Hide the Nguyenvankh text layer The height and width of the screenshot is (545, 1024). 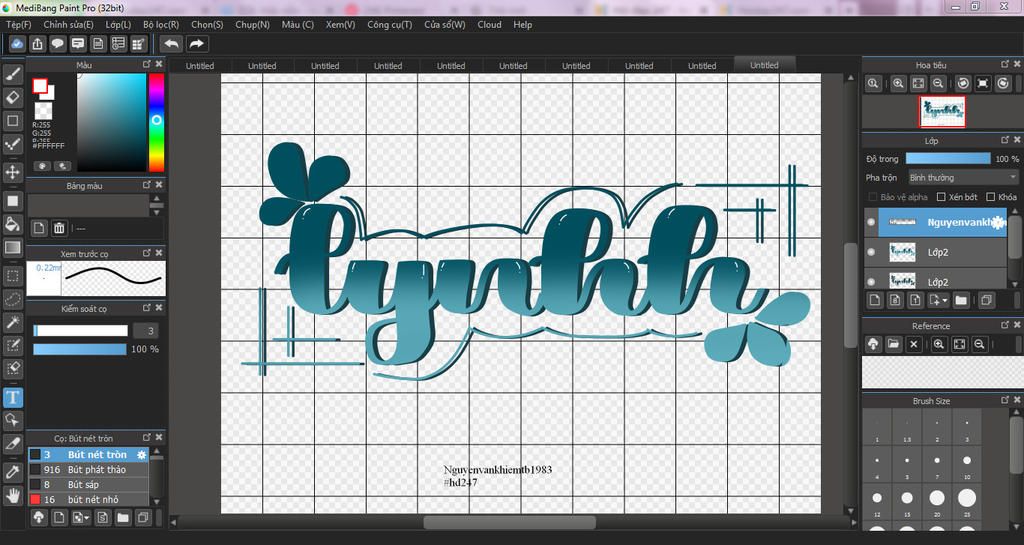tap(871, 223)
